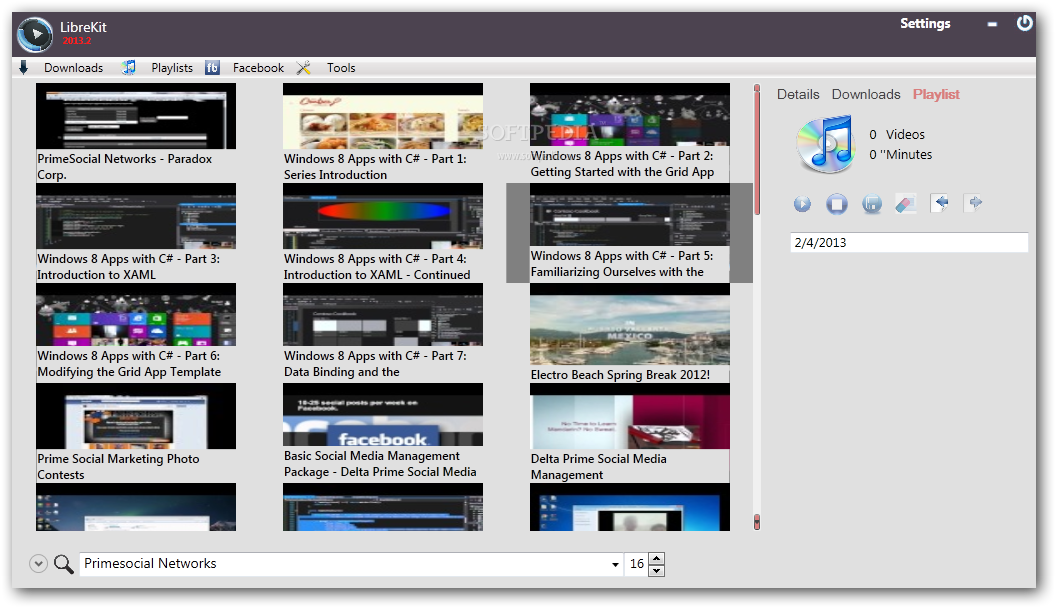1056x608 pixels.
Task: Click title text 'Windows 8 Apps with C# - Part 3:'
Action: point(129,259)
